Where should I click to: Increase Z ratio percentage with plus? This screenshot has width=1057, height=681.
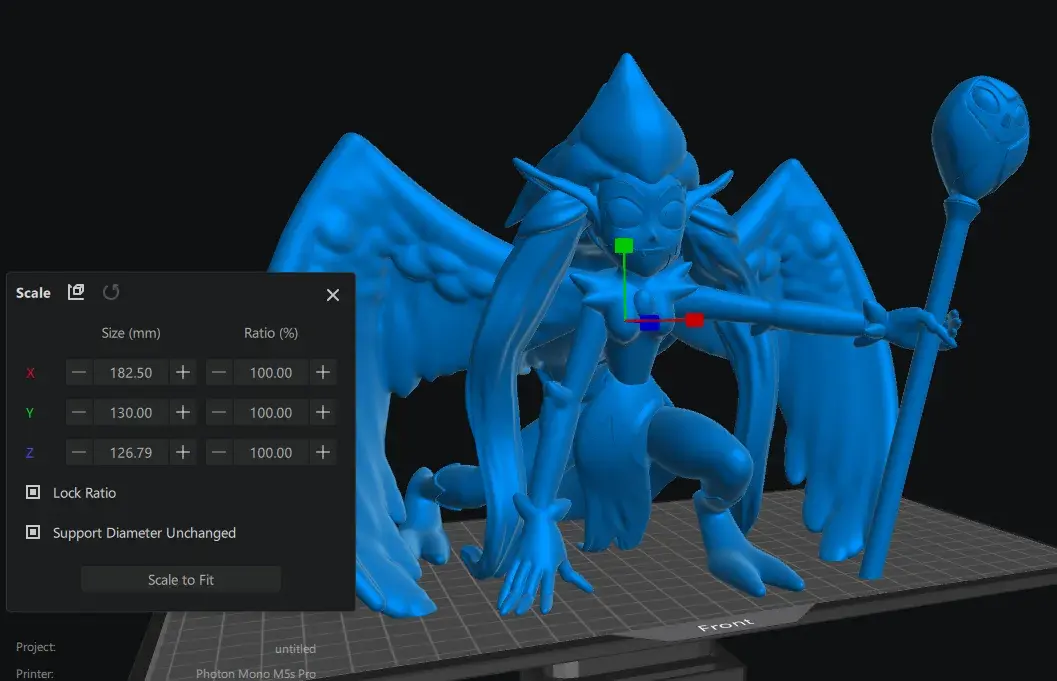(x=323, y=452)
